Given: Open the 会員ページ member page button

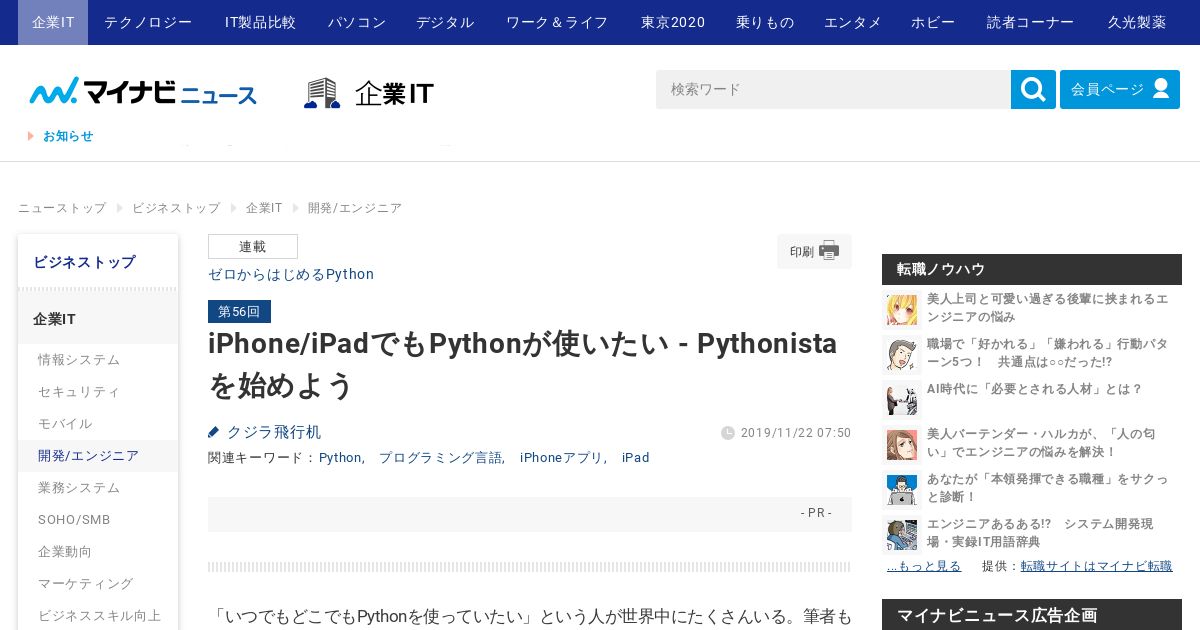Looking at the screenshot, I should [1120, 89].
